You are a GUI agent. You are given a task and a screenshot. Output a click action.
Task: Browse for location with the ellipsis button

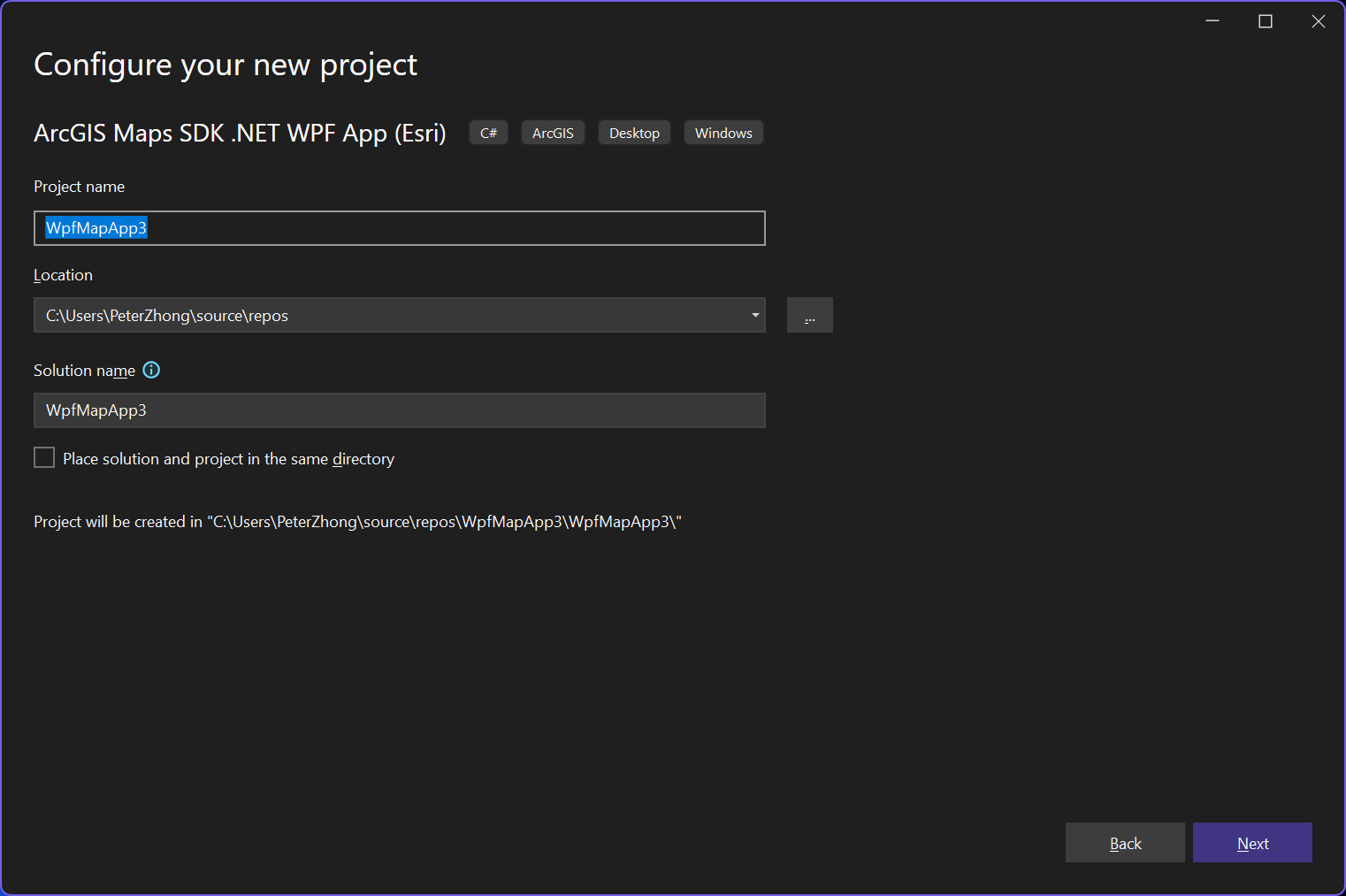pyautogui.click(x=810, y=315)
